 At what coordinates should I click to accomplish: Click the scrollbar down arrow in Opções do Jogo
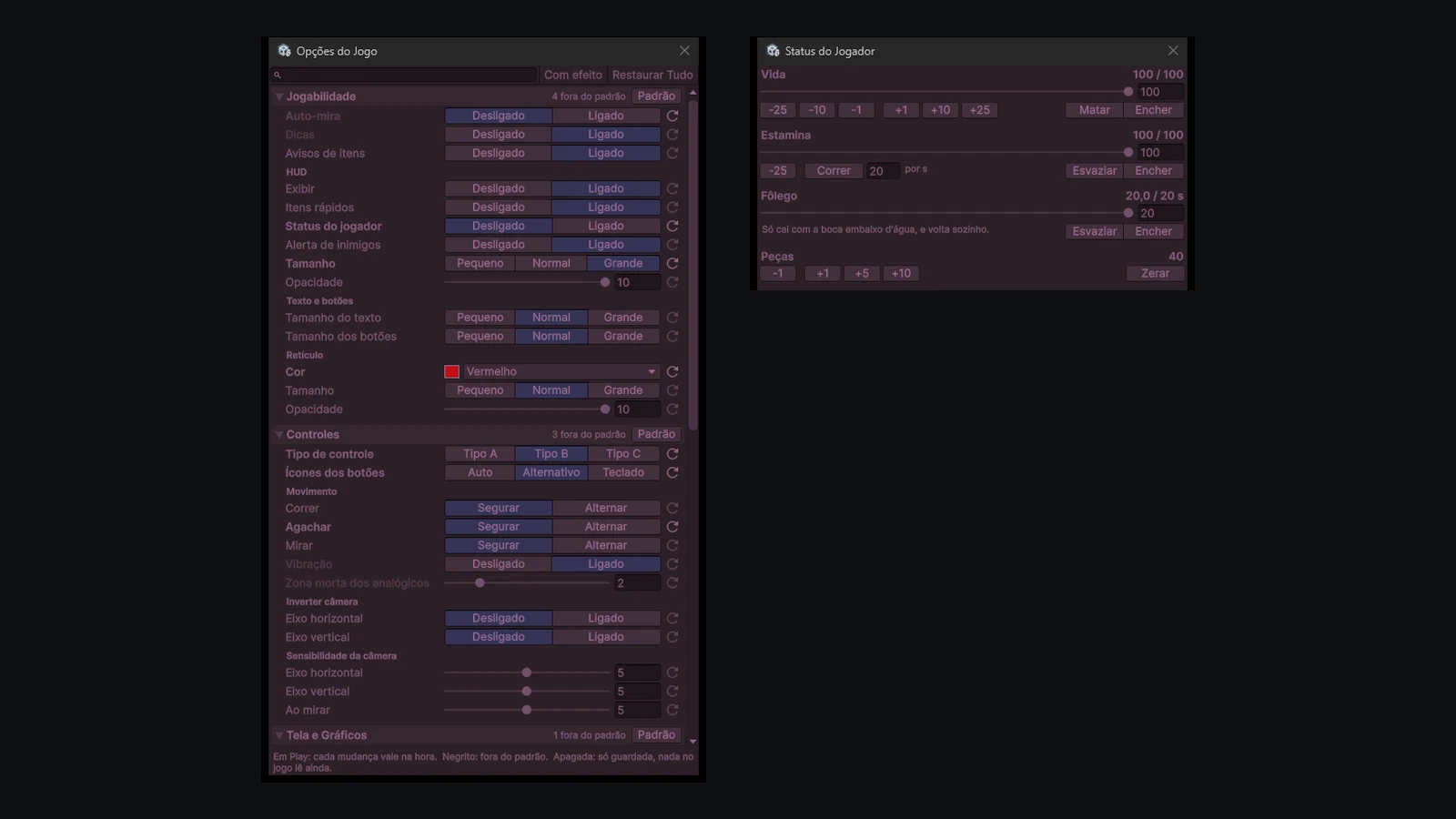pos(693,742)
